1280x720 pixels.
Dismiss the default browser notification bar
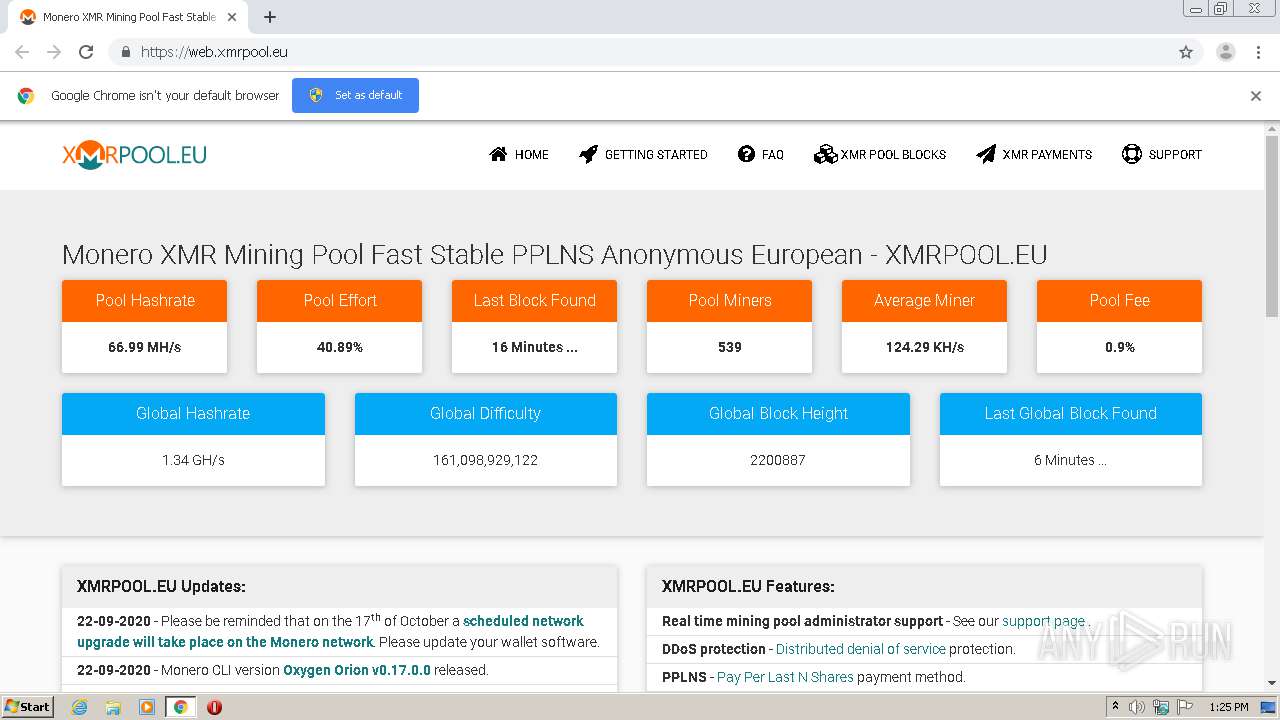(x=1256, y=96)
